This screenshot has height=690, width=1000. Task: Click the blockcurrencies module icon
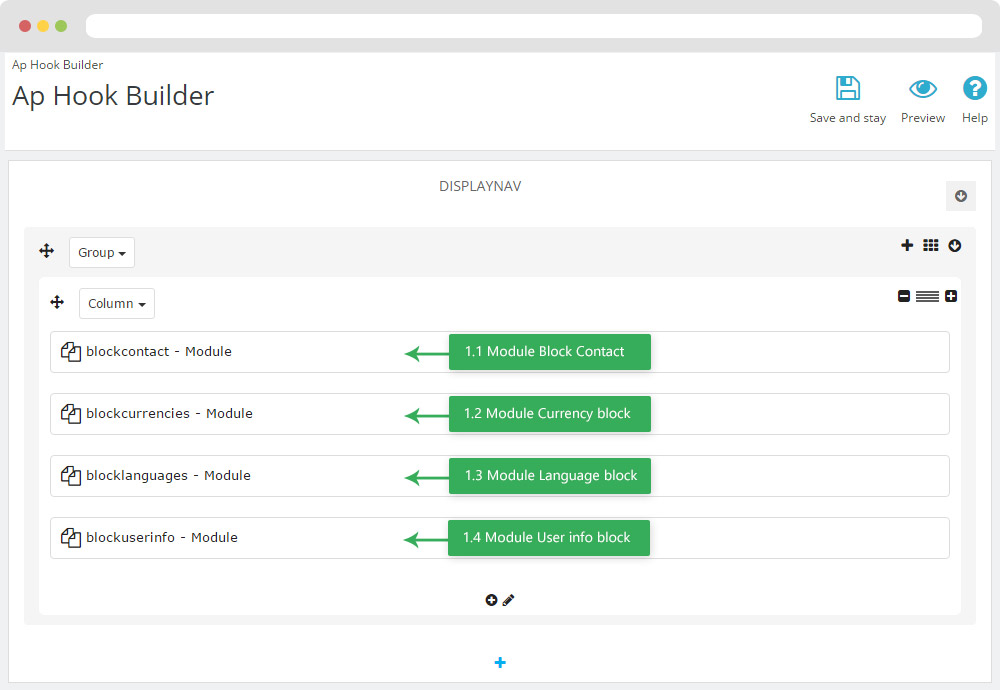(x=71, y=413)
